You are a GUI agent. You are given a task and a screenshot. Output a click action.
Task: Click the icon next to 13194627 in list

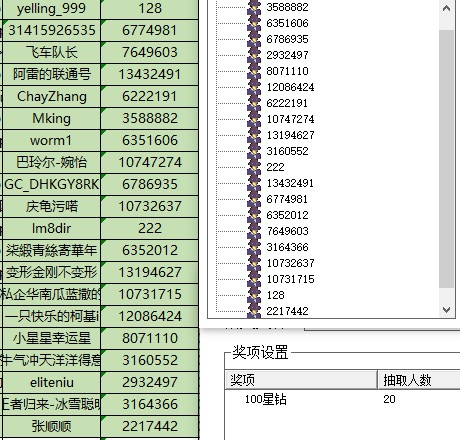pos(254,135)
